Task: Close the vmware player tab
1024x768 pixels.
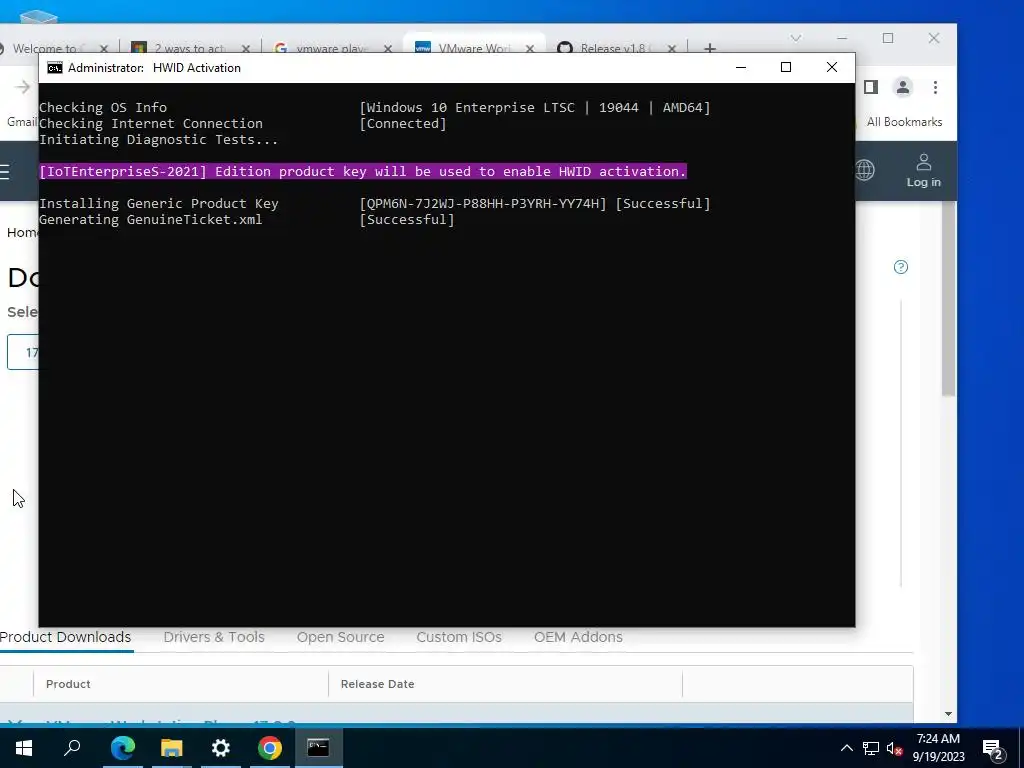Action: (388, 48)
